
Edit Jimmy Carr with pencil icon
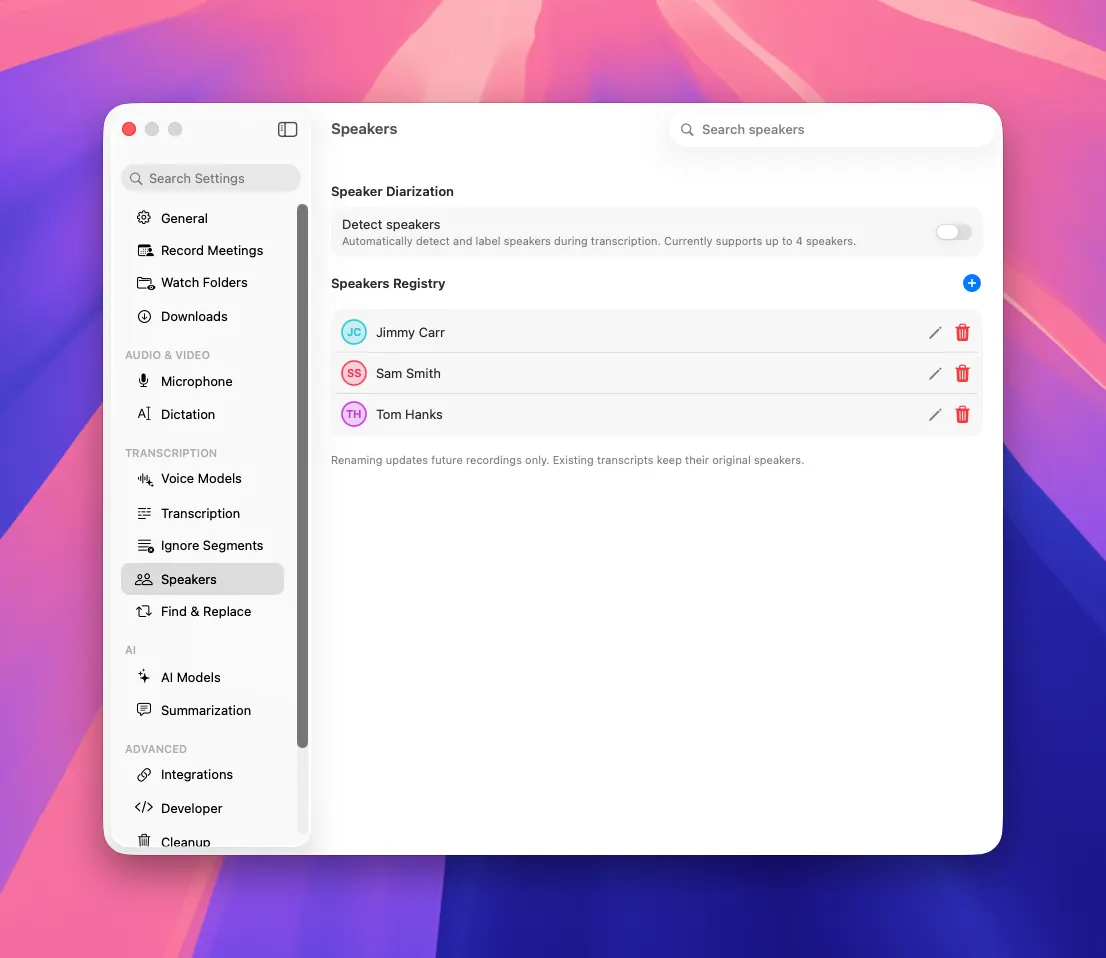tap(935, 332)
